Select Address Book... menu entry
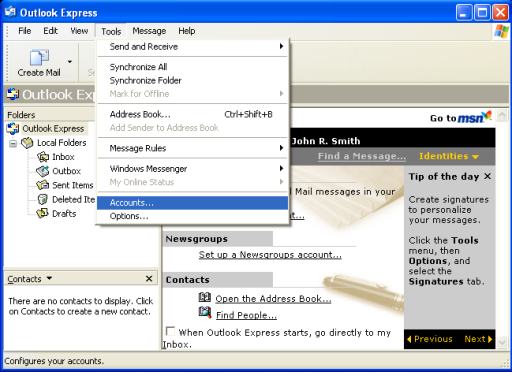 pyautogui.click(x=192, y=114)
